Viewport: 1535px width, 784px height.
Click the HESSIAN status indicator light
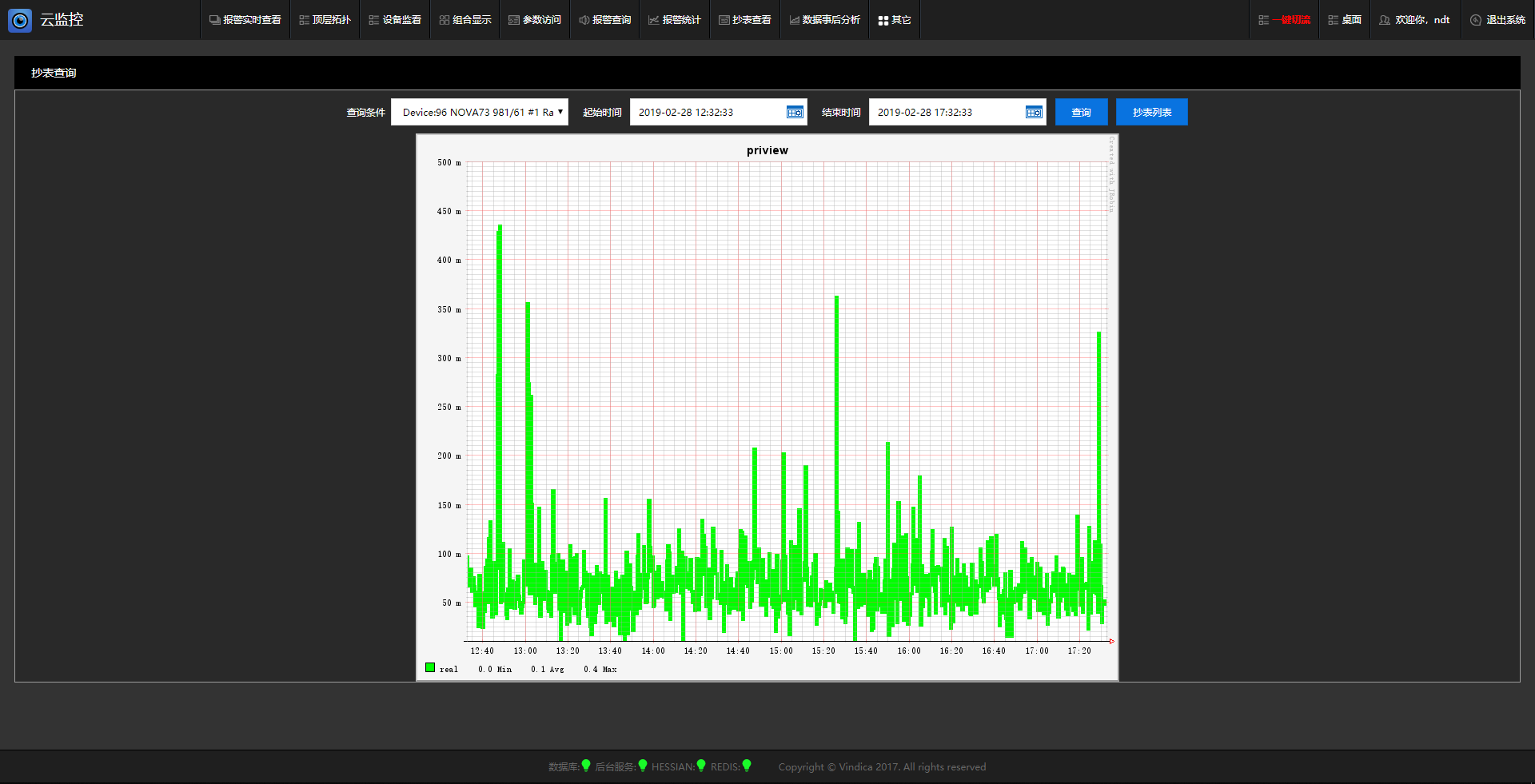701,766
